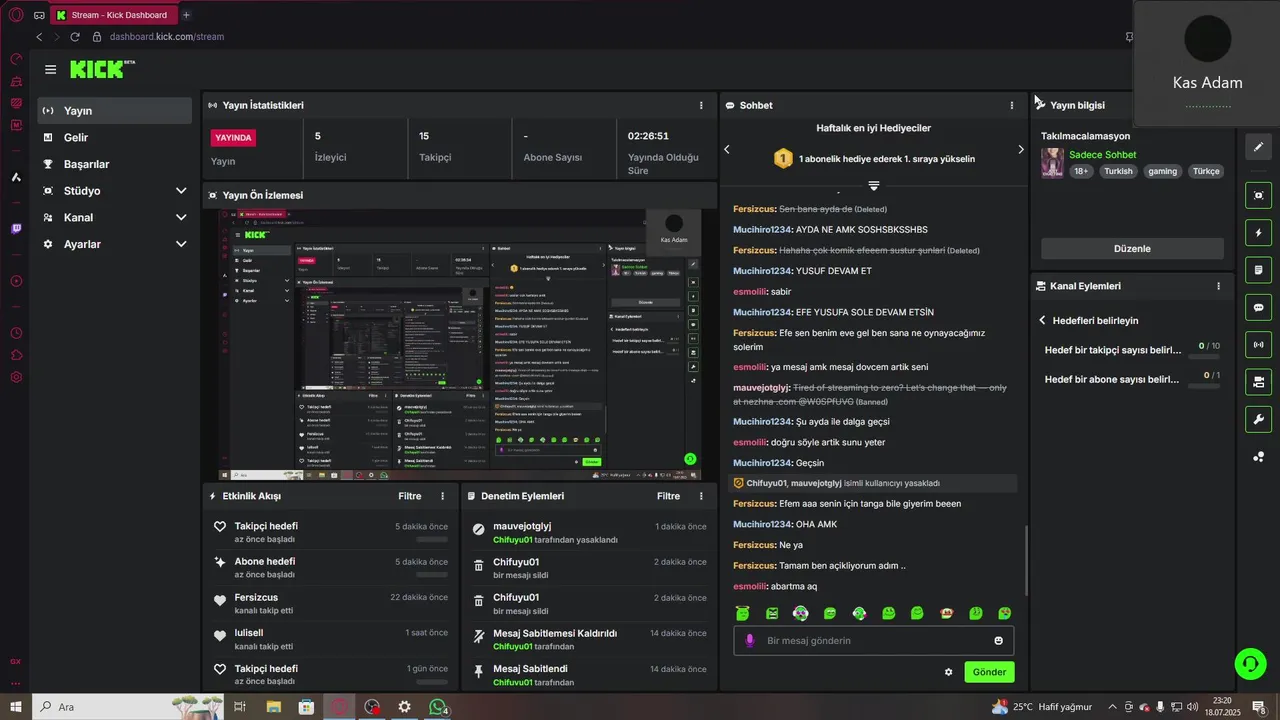
Task: Open Denetim Eylemleri three-dot menu
Action: point(701,496)
